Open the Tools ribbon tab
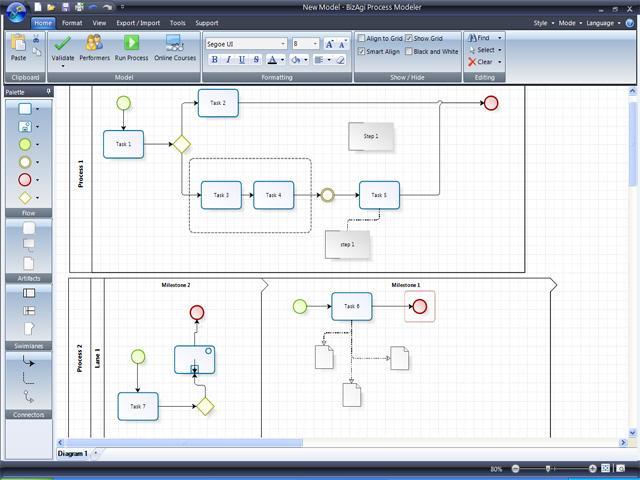 [x=178, y=23]
